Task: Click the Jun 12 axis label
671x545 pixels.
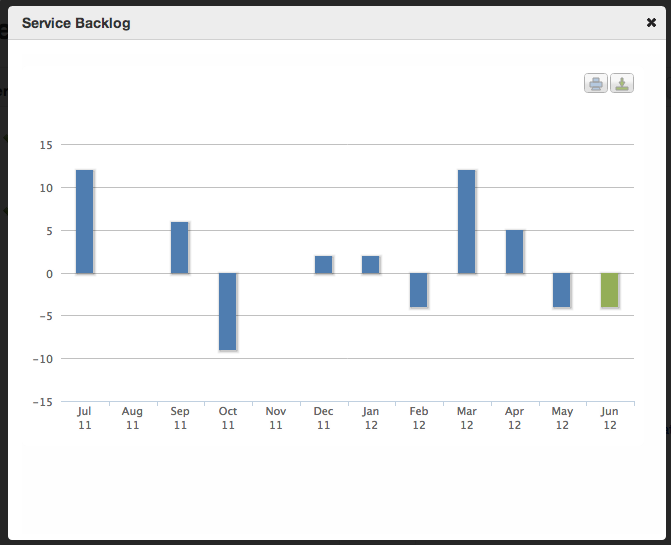Action: click(610, 418)
